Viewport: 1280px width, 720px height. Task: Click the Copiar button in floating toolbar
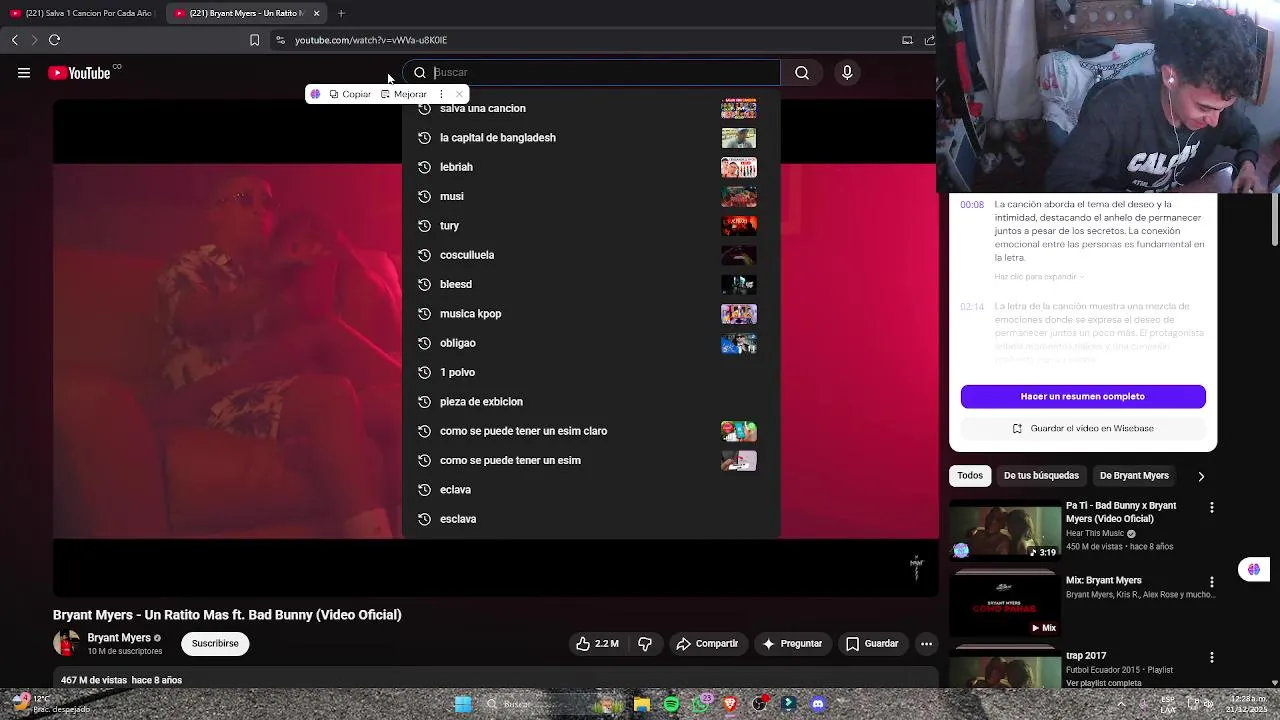[x=350, y=94]
